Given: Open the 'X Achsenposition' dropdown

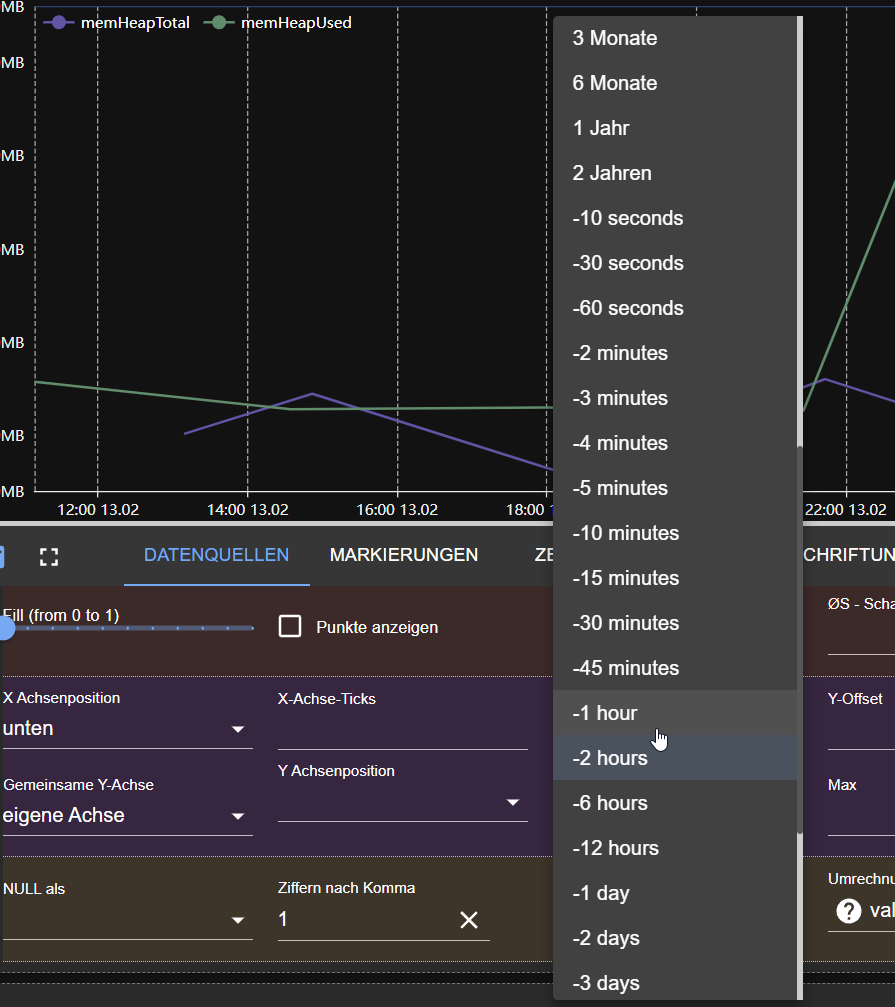Looking at the screenshot, I should (239, 730).
